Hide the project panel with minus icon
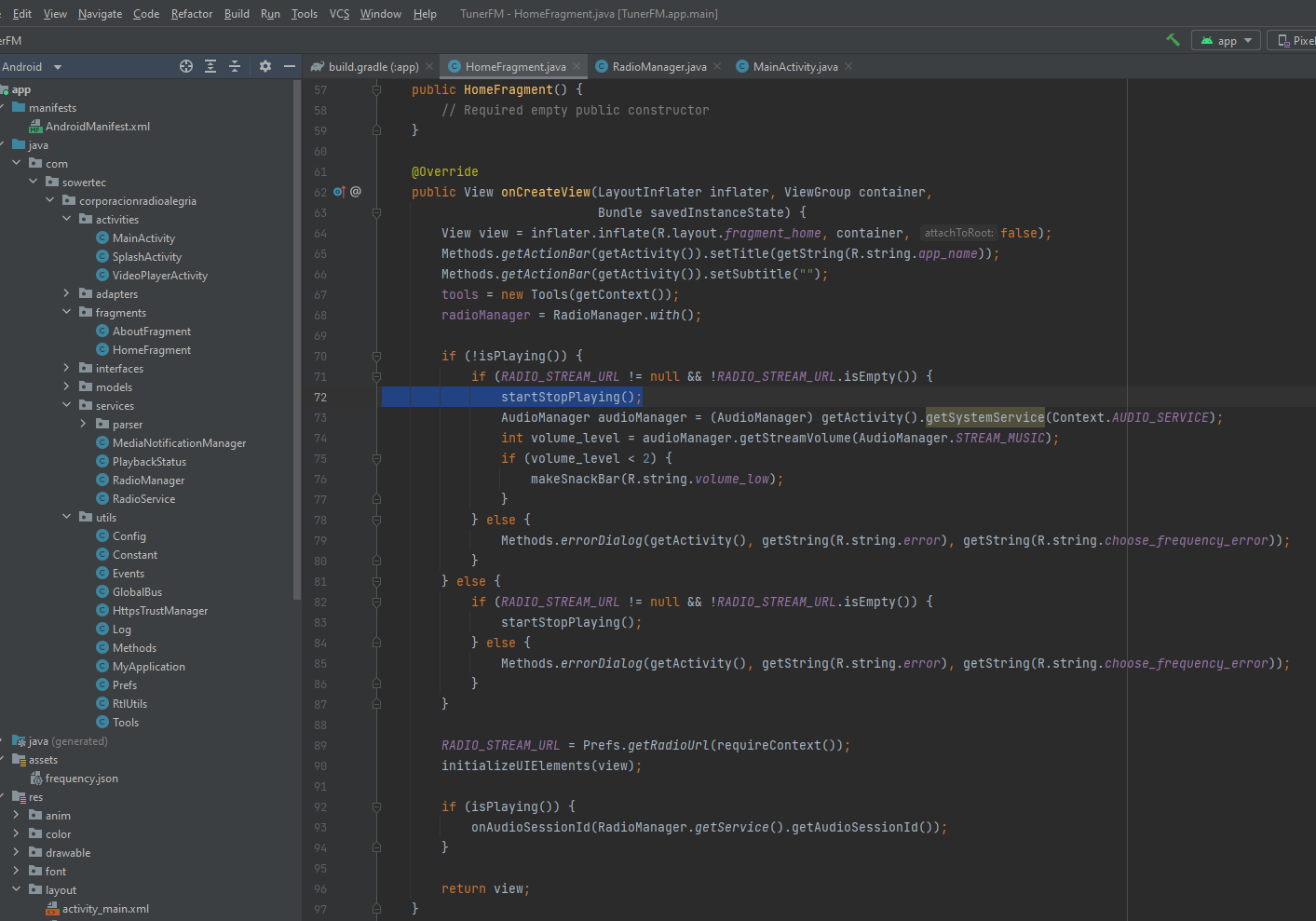Image resolution: width=1316 pixels, height=921 pixels. (290, 66)
